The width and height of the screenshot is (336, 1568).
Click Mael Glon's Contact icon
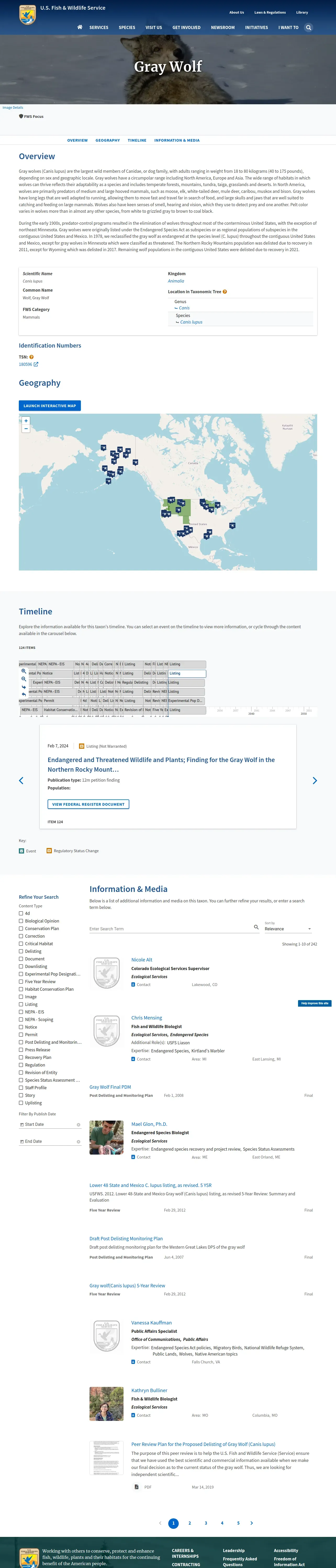coord(133,1157)
